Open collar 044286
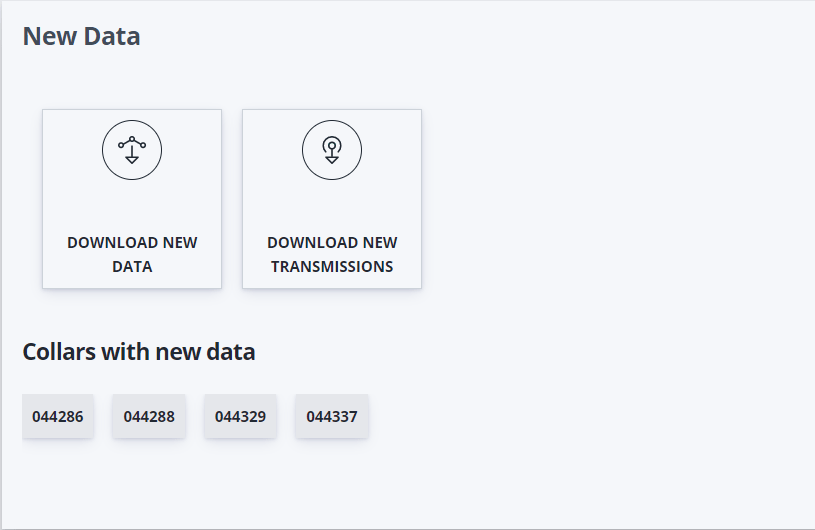This screenshot has height=530, width=815. click(x=58, y=416)
